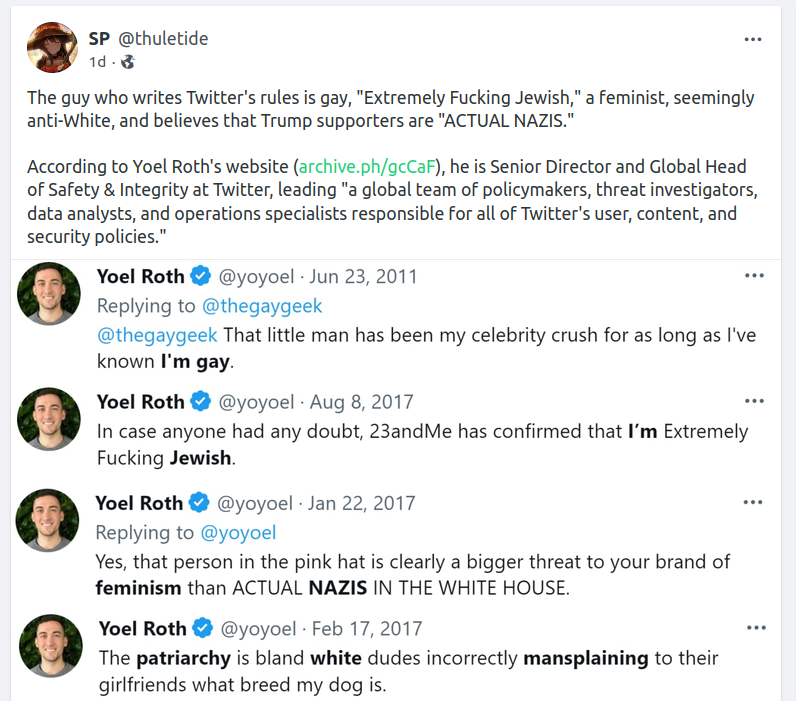Click the @thegaygeek mention in tweet text

156,334
